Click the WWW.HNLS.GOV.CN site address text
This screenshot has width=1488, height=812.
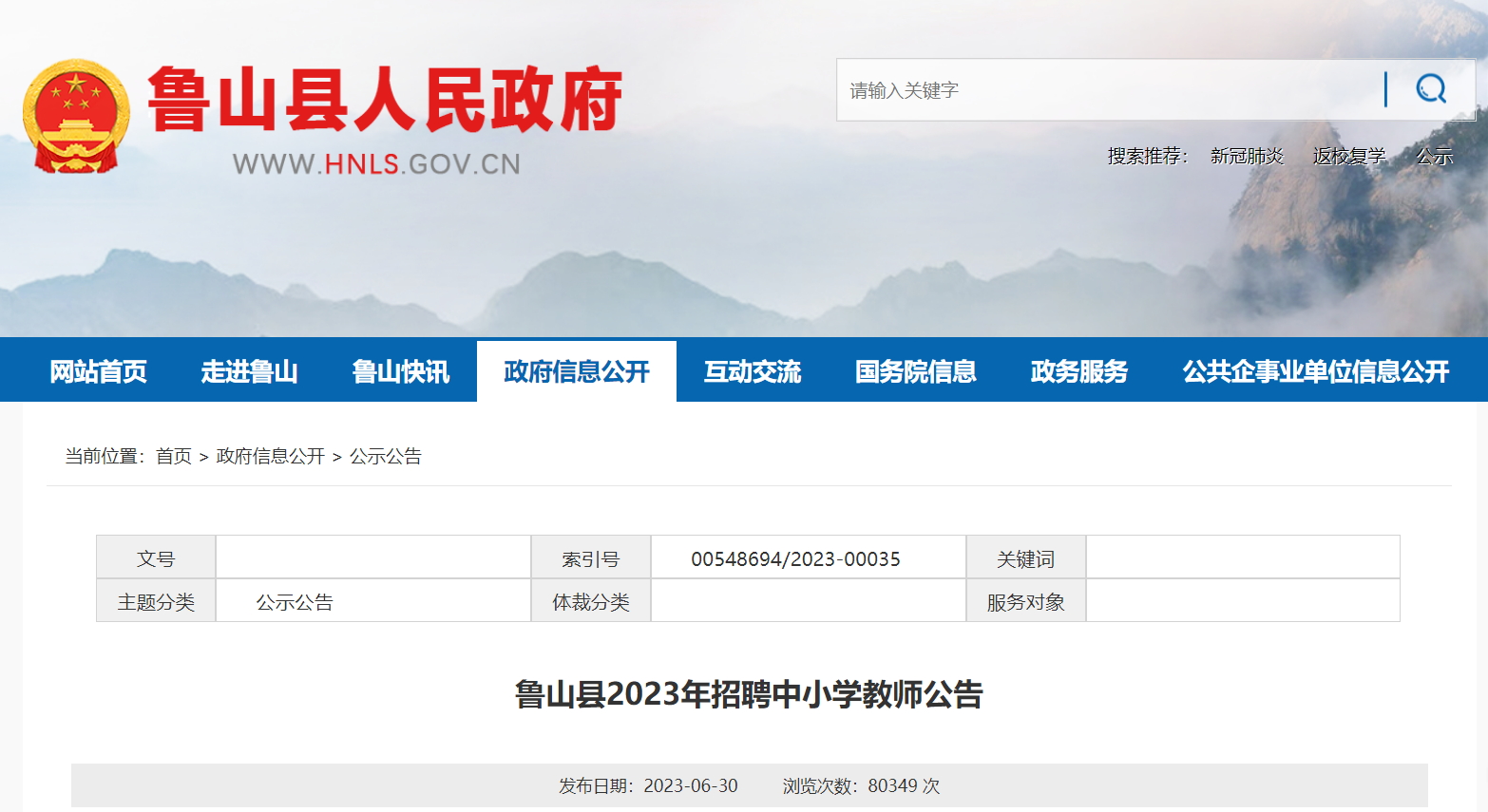click(376, 164)
